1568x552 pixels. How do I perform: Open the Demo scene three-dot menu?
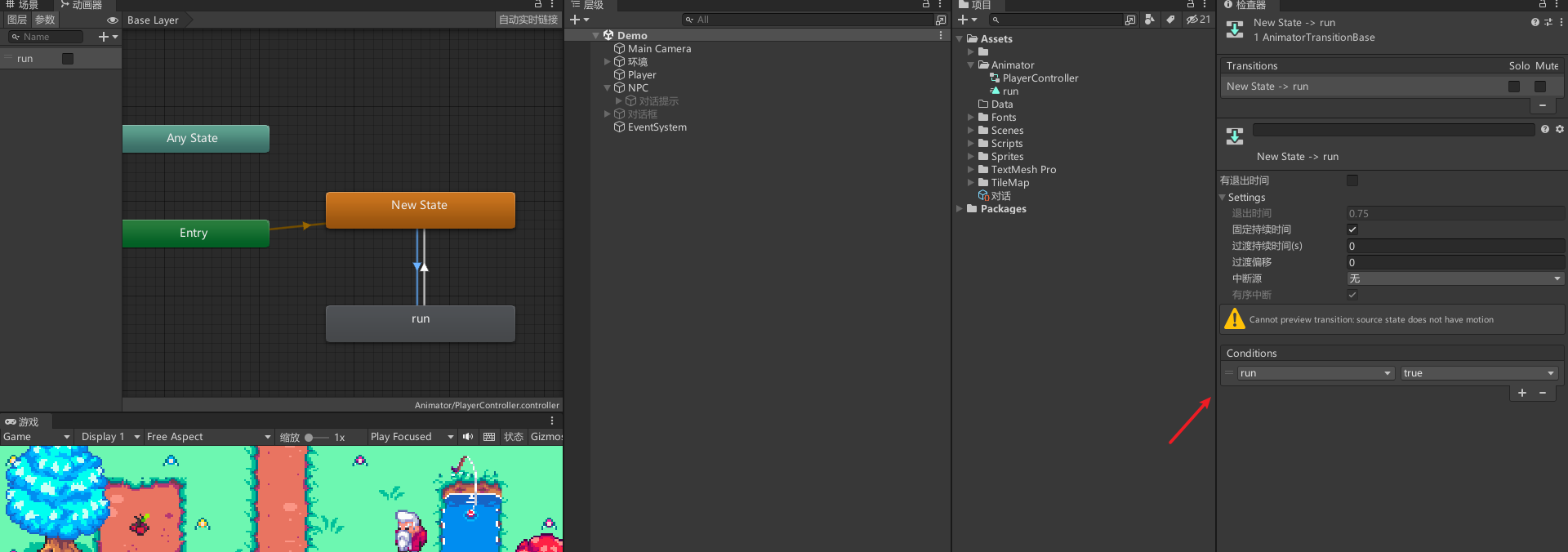(941, 36)
